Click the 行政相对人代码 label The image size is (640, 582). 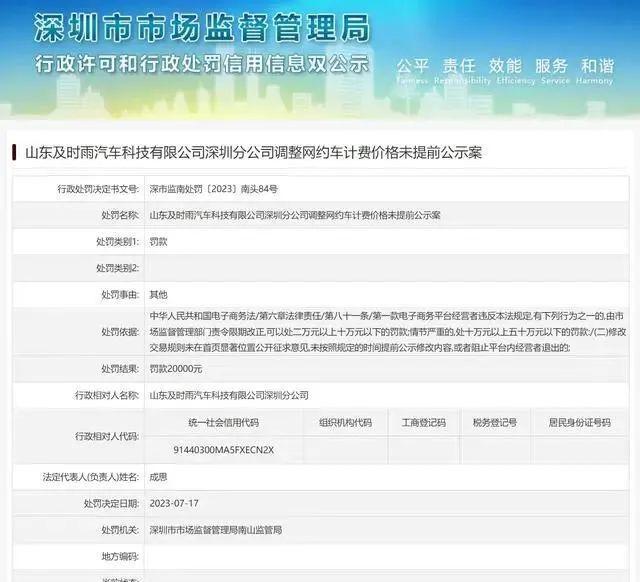107,436
